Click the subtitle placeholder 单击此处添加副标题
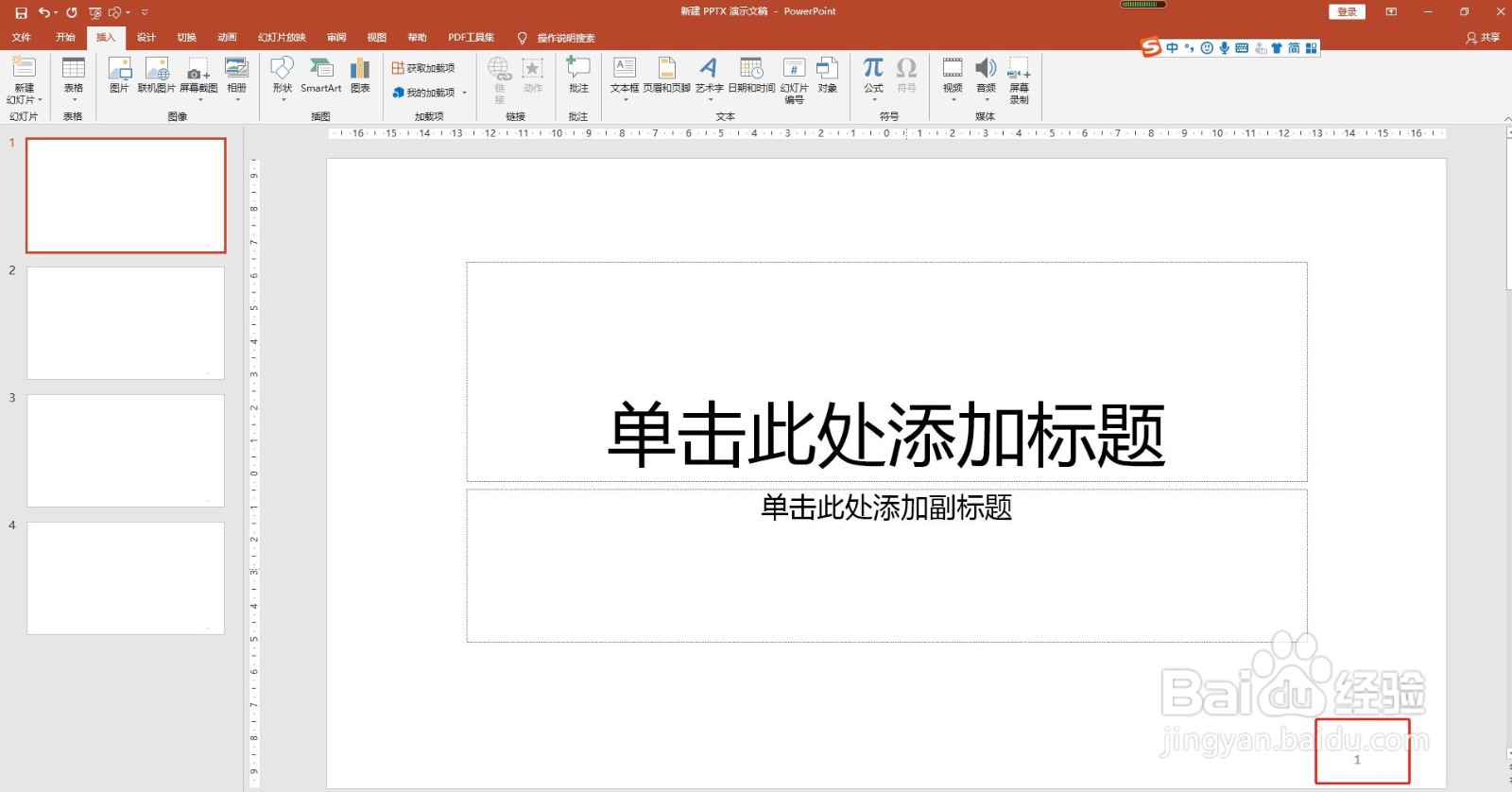Viewport: 1512px width, 792px height. 886,565
